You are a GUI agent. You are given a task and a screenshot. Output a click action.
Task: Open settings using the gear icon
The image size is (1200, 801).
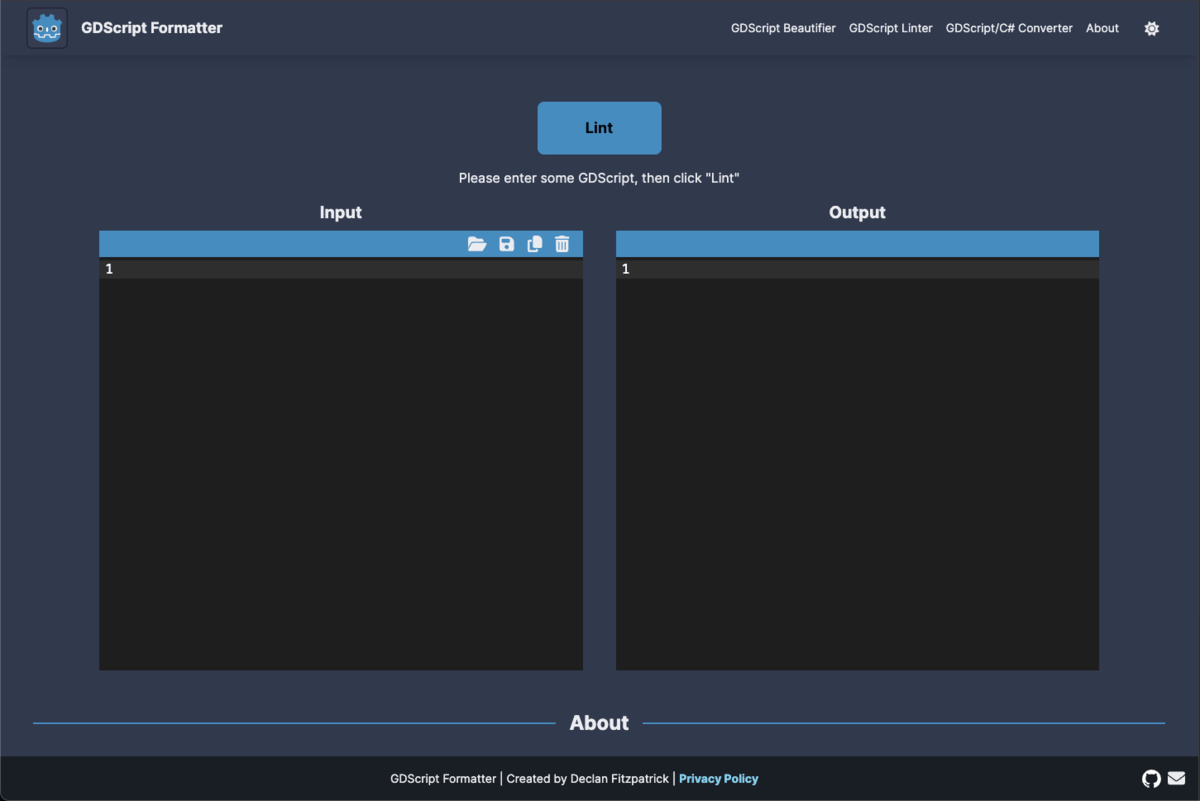[1151, 28]
